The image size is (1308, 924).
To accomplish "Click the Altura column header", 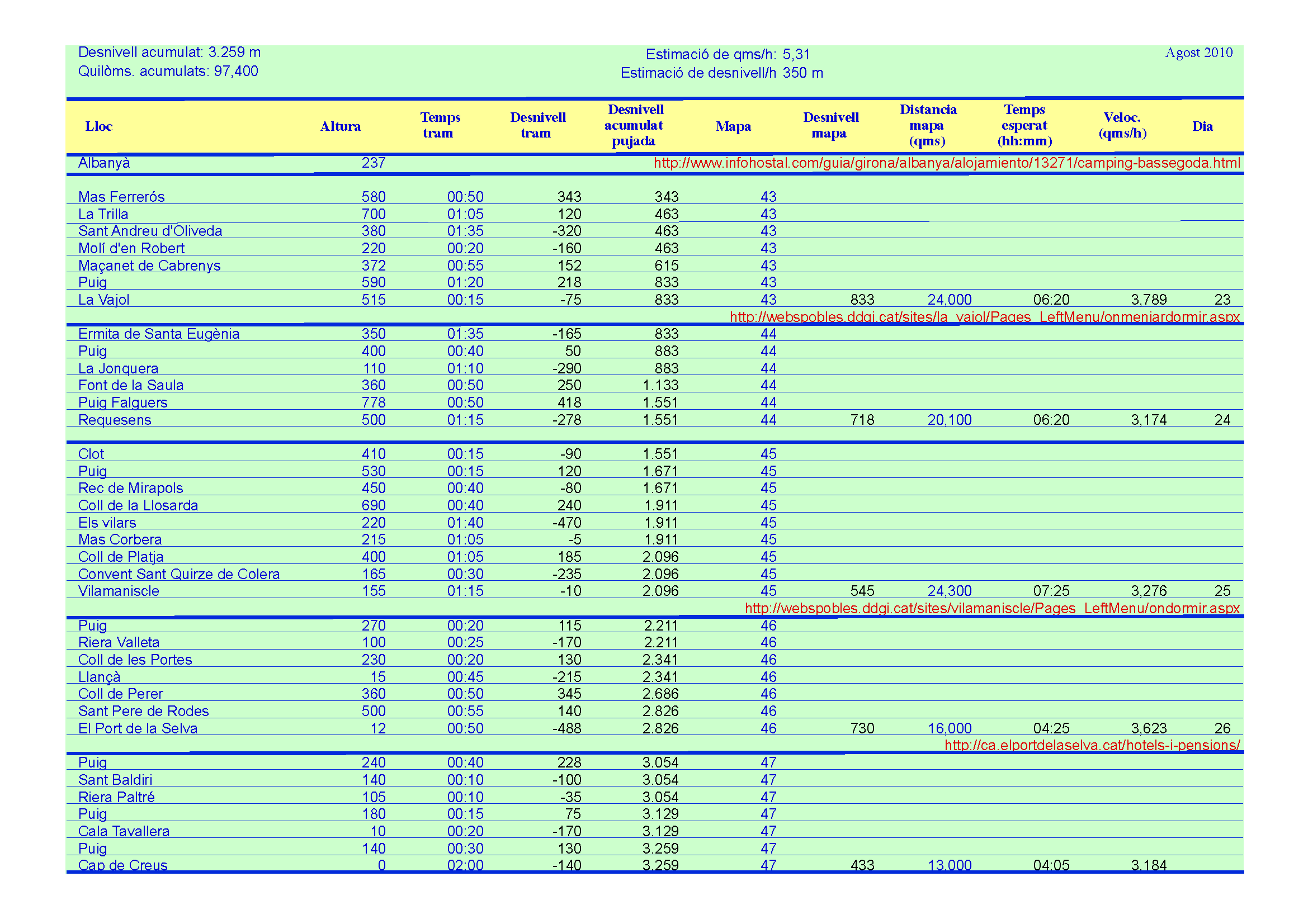I will pos(340,126).
